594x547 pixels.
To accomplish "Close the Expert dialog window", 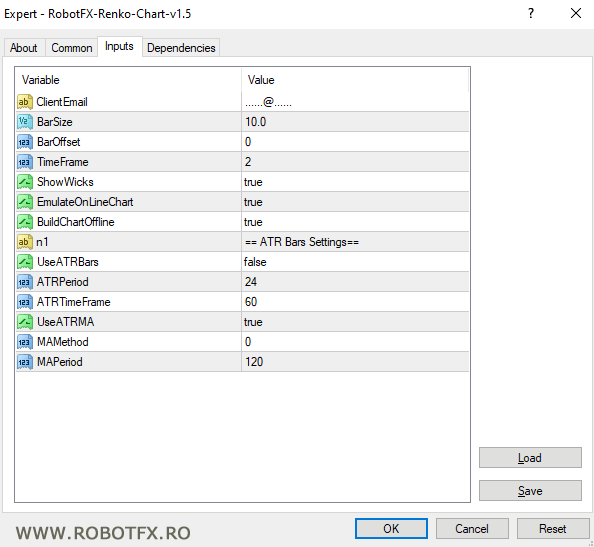I will pos(576,14).
